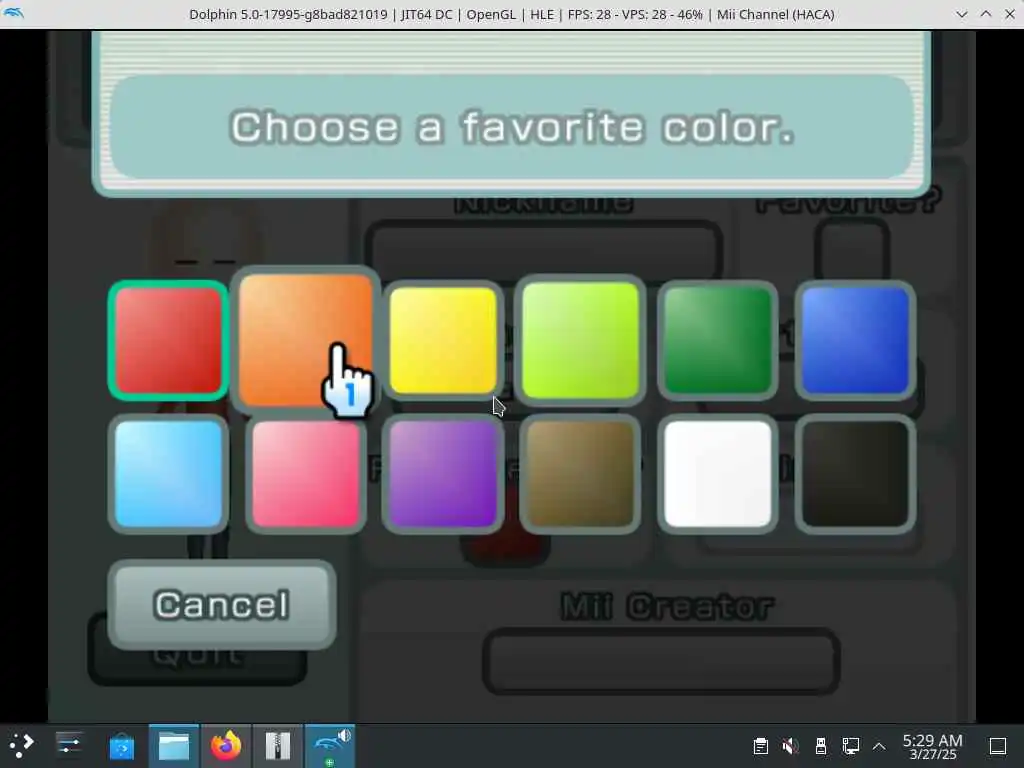Show the desktop with the corner button
The image size is (1024, 768).
click(x=998, y=746)
